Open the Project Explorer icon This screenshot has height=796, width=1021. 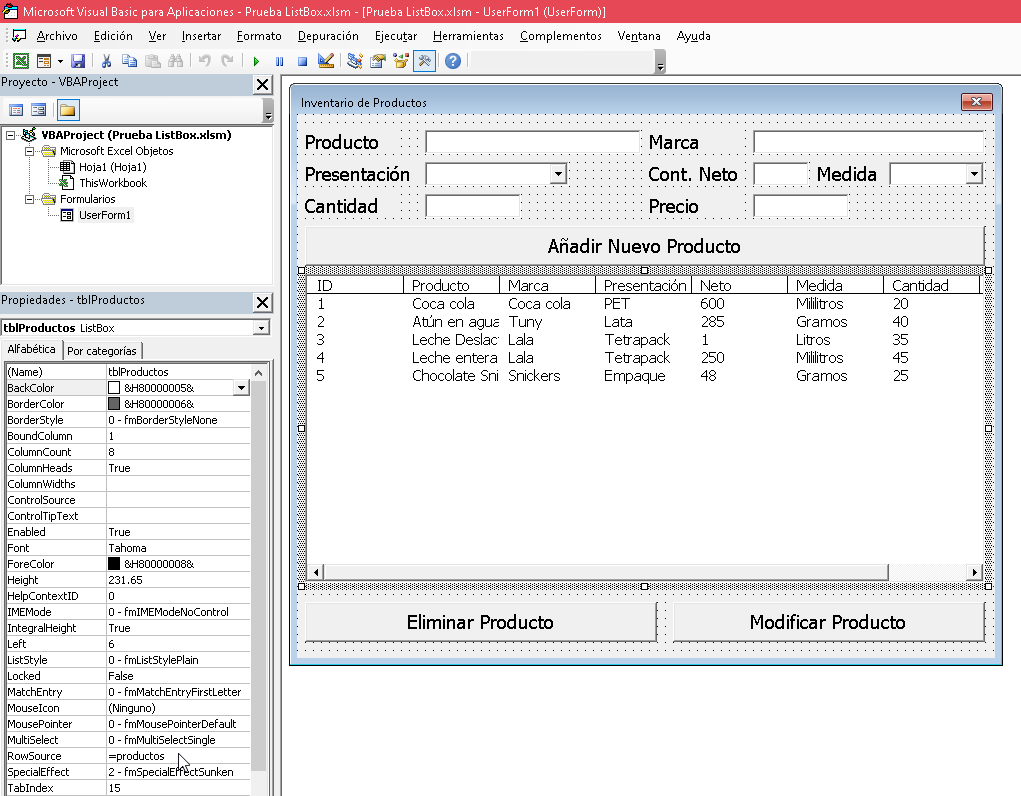355,61
